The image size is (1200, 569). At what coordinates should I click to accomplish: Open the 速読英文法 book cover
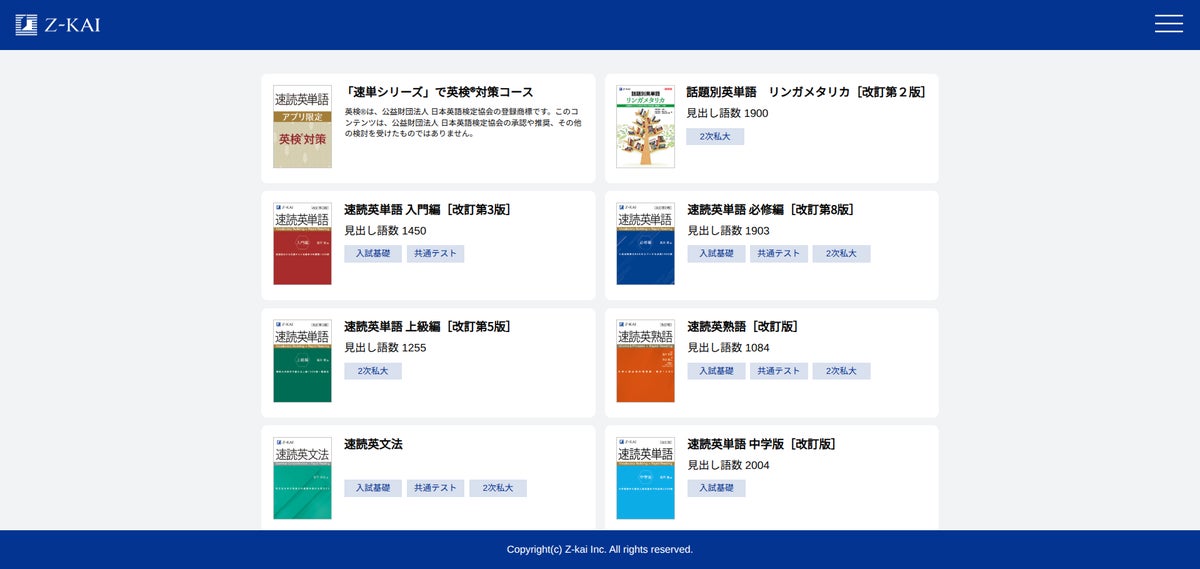pos(302,478)
